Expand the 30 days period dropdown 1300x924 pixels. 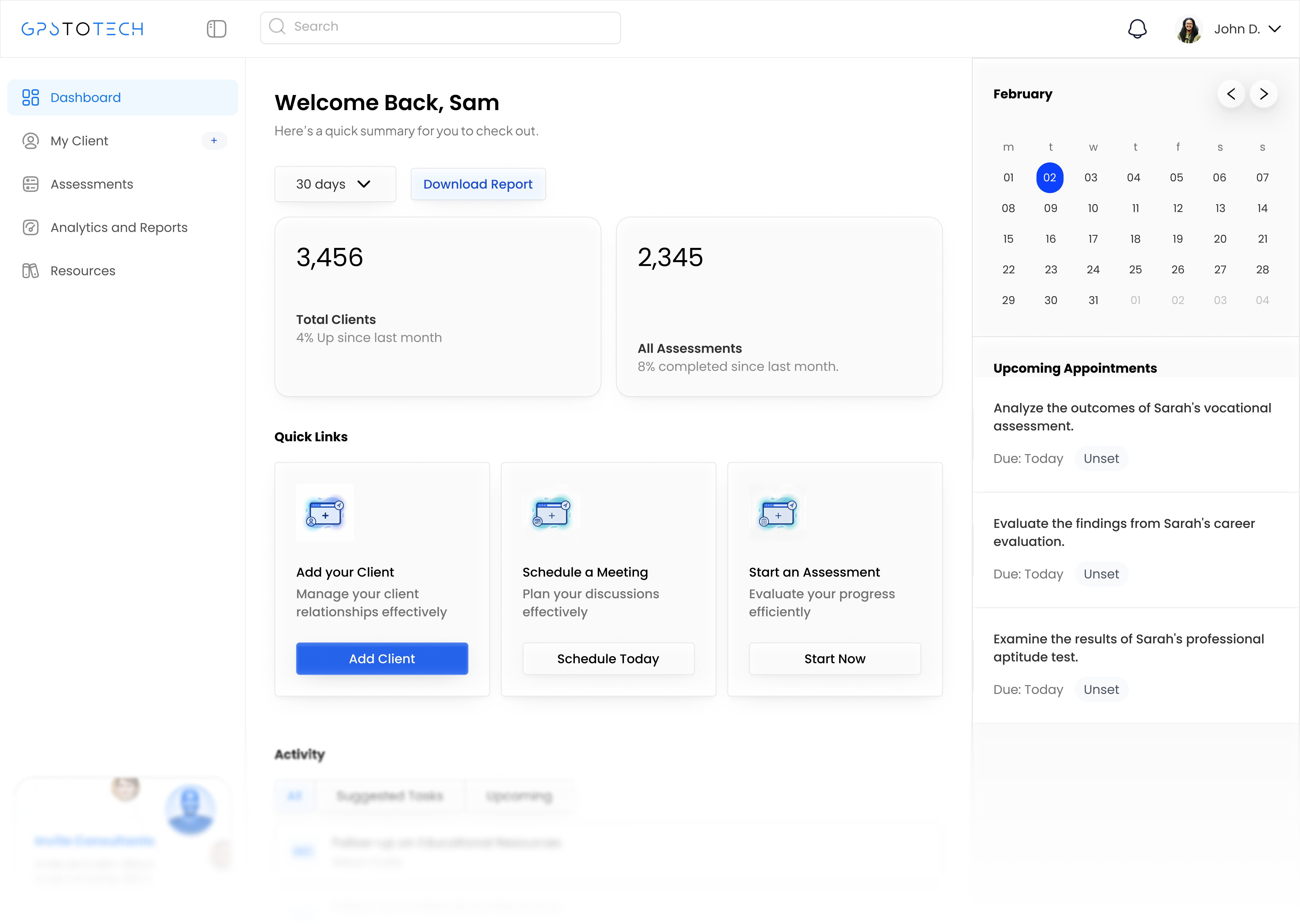click(335, 184)
